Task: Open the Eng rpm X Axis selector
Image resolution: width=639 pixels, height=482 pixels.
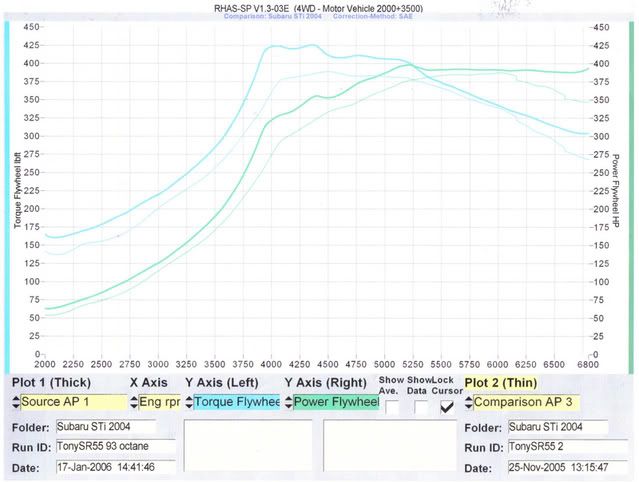Action: click(x=159, y=402)
